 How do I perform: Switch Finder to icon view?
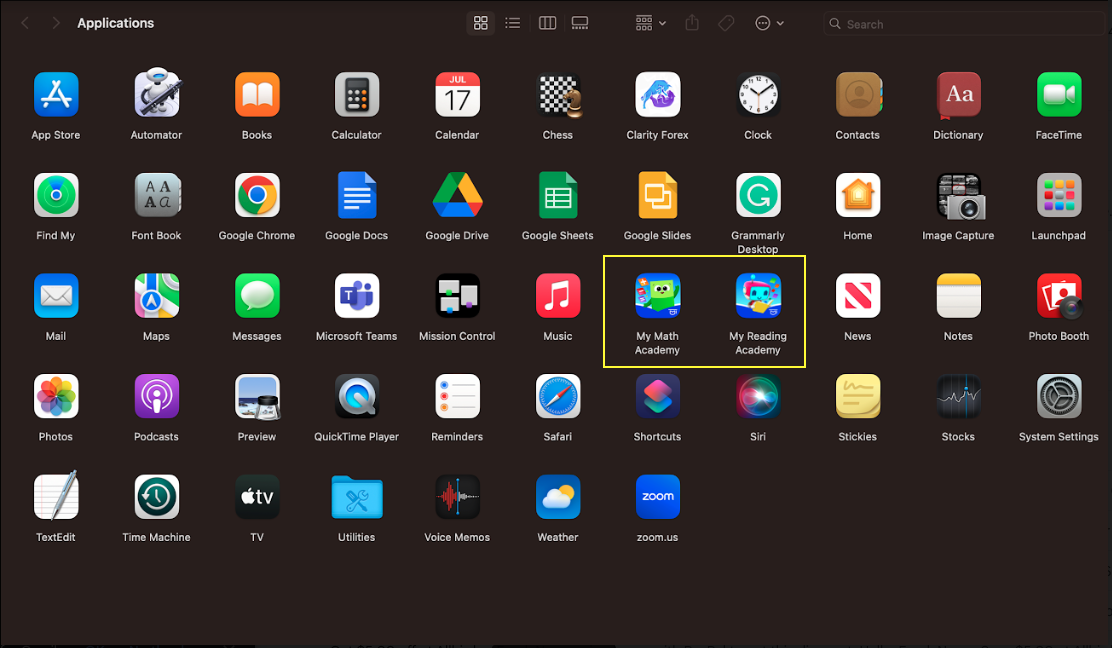click(481, 23)
